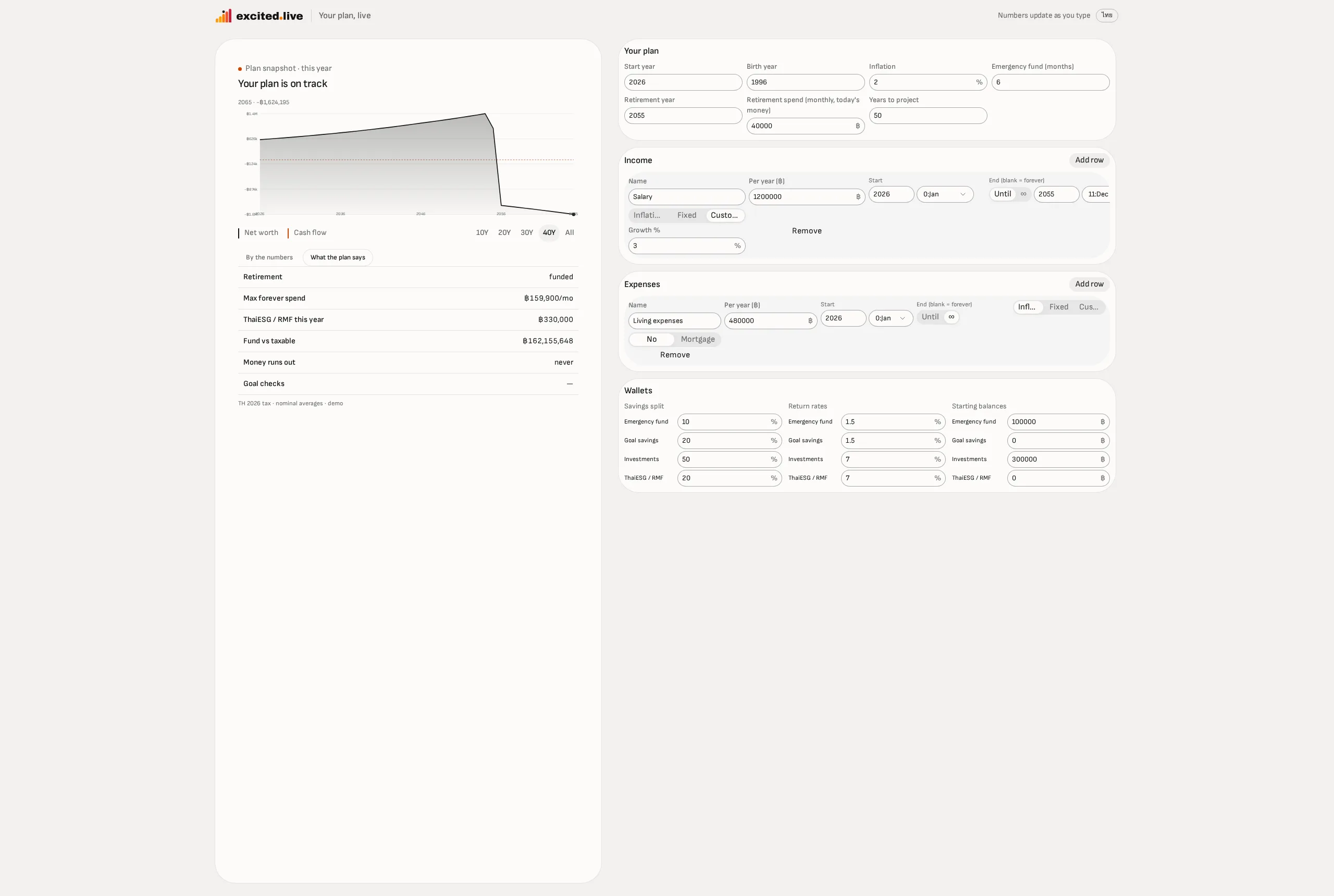Switch to the By the numbers tab
This screenshot has height=896, width=1334.
pyautogui.click(x=269, y=258)
